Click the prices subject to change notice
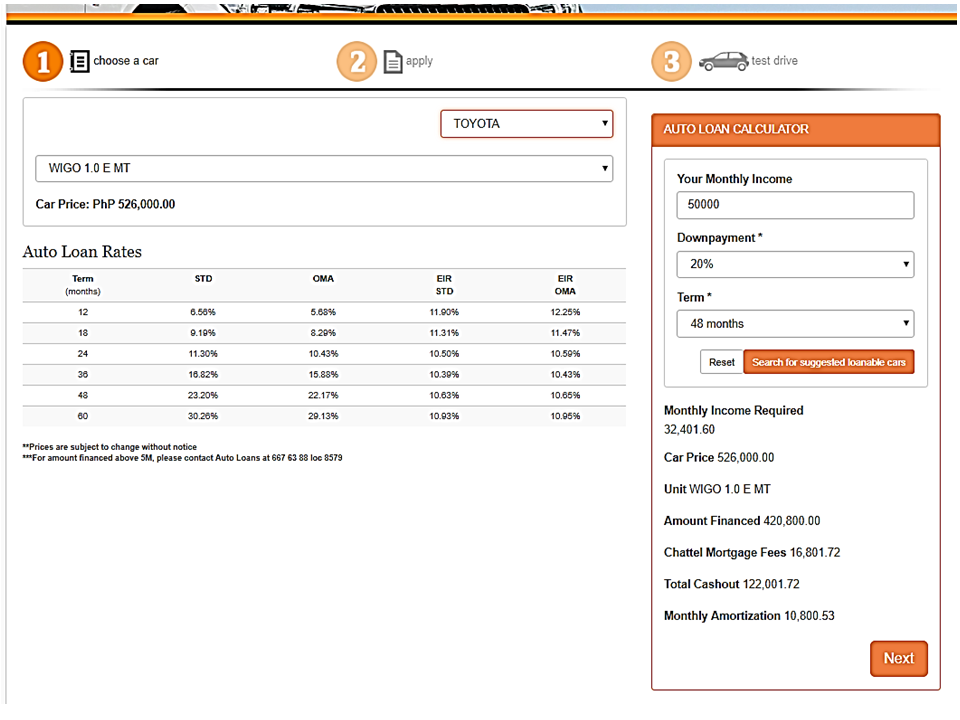Viewport: 960px width, 720px height. [x=110, y=447]
